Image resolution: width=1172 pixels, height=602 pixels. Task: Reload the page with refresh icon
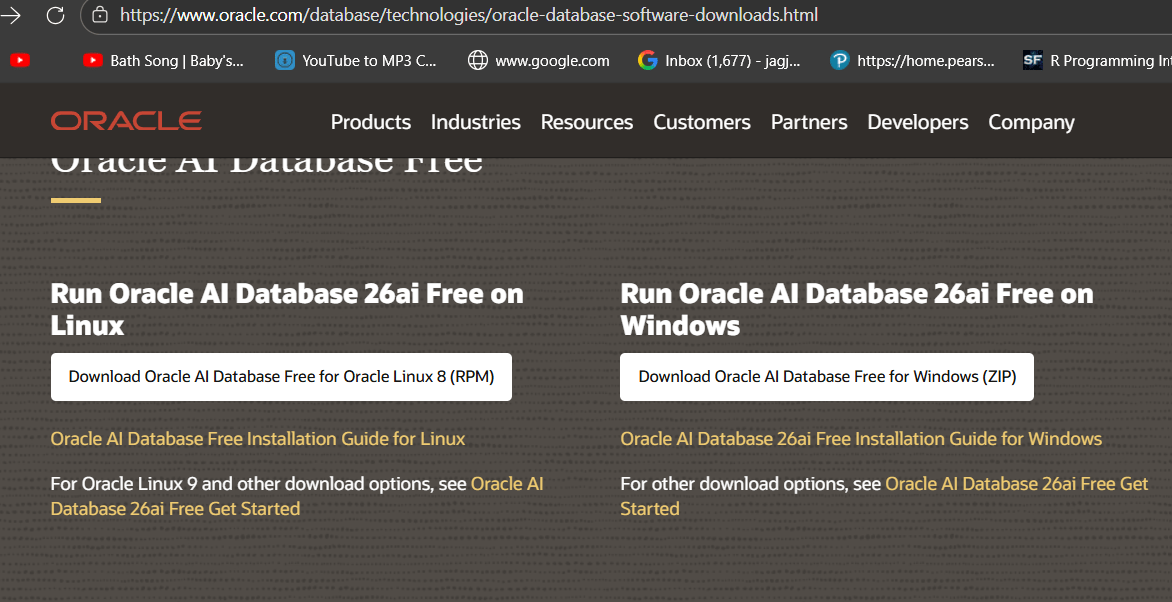click(x=55, y=15)
